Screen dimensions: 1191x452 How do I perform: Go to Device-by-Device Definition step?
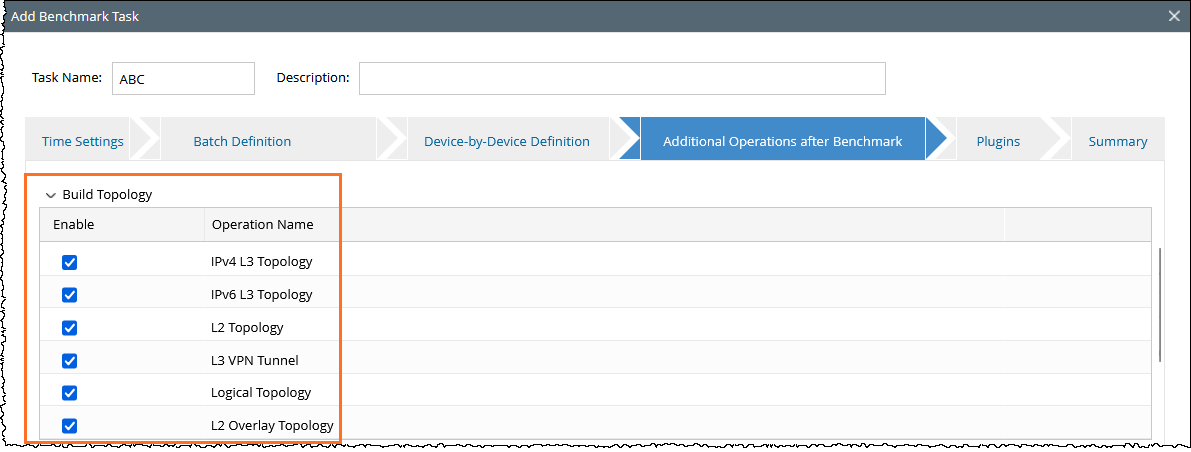(506, 141)
